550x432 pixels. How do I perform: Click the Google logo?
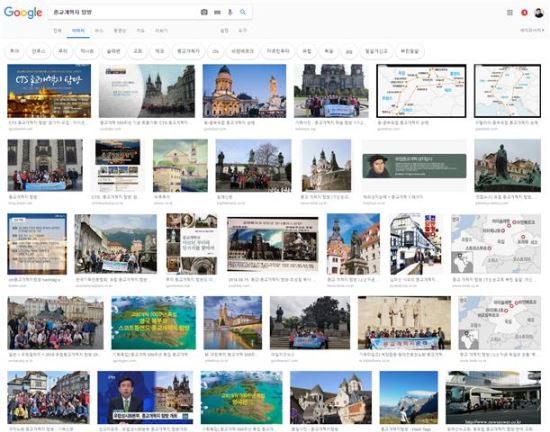[x=23, y=13]
